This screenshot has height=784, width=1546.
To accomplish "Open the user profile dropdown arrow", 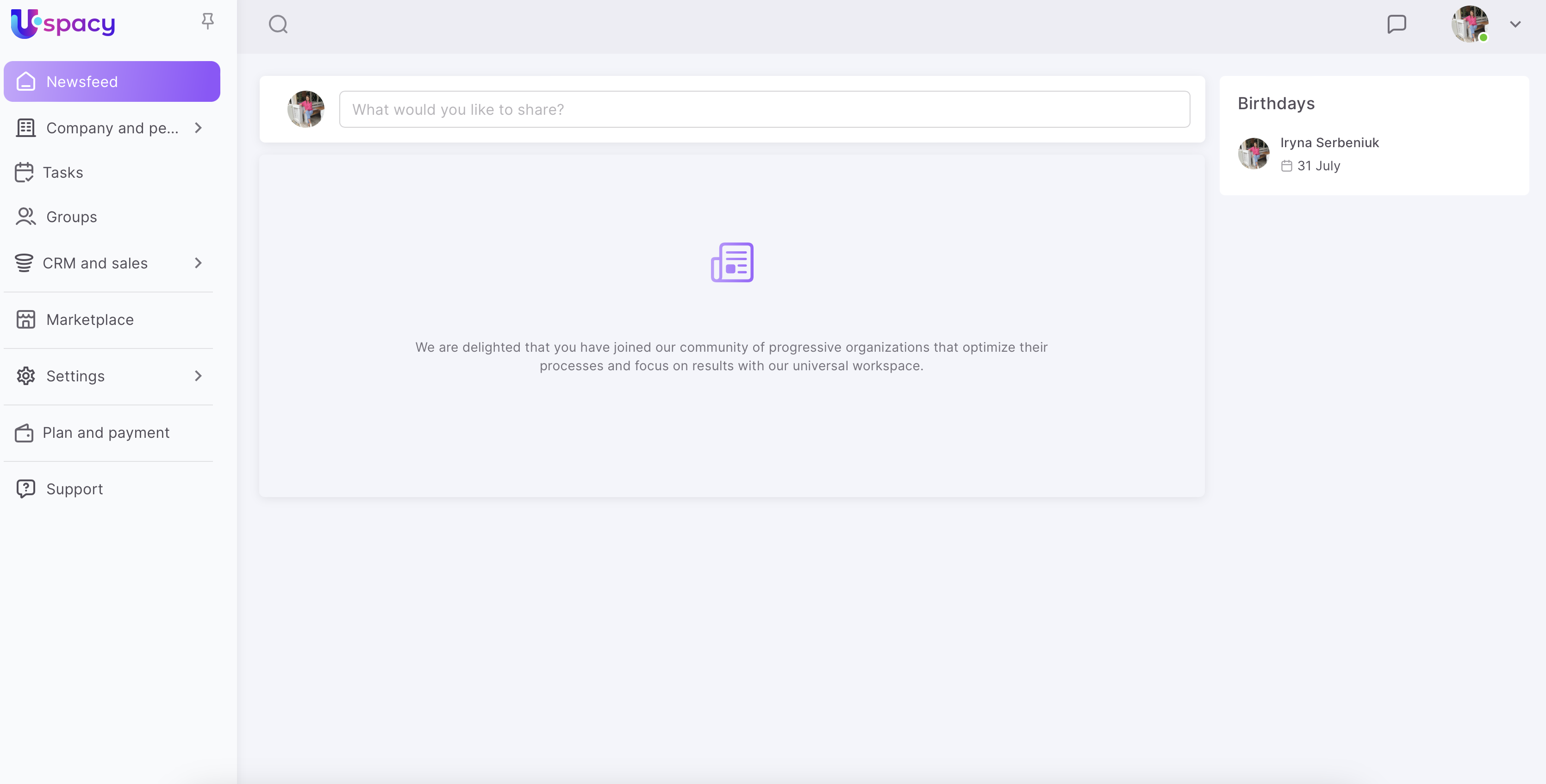I will pyautogui.click(x=1515, y=25).
